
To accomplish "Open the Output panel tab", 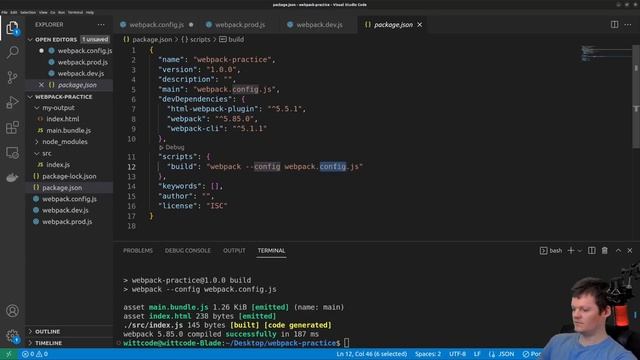I will (x=234, y=250).
